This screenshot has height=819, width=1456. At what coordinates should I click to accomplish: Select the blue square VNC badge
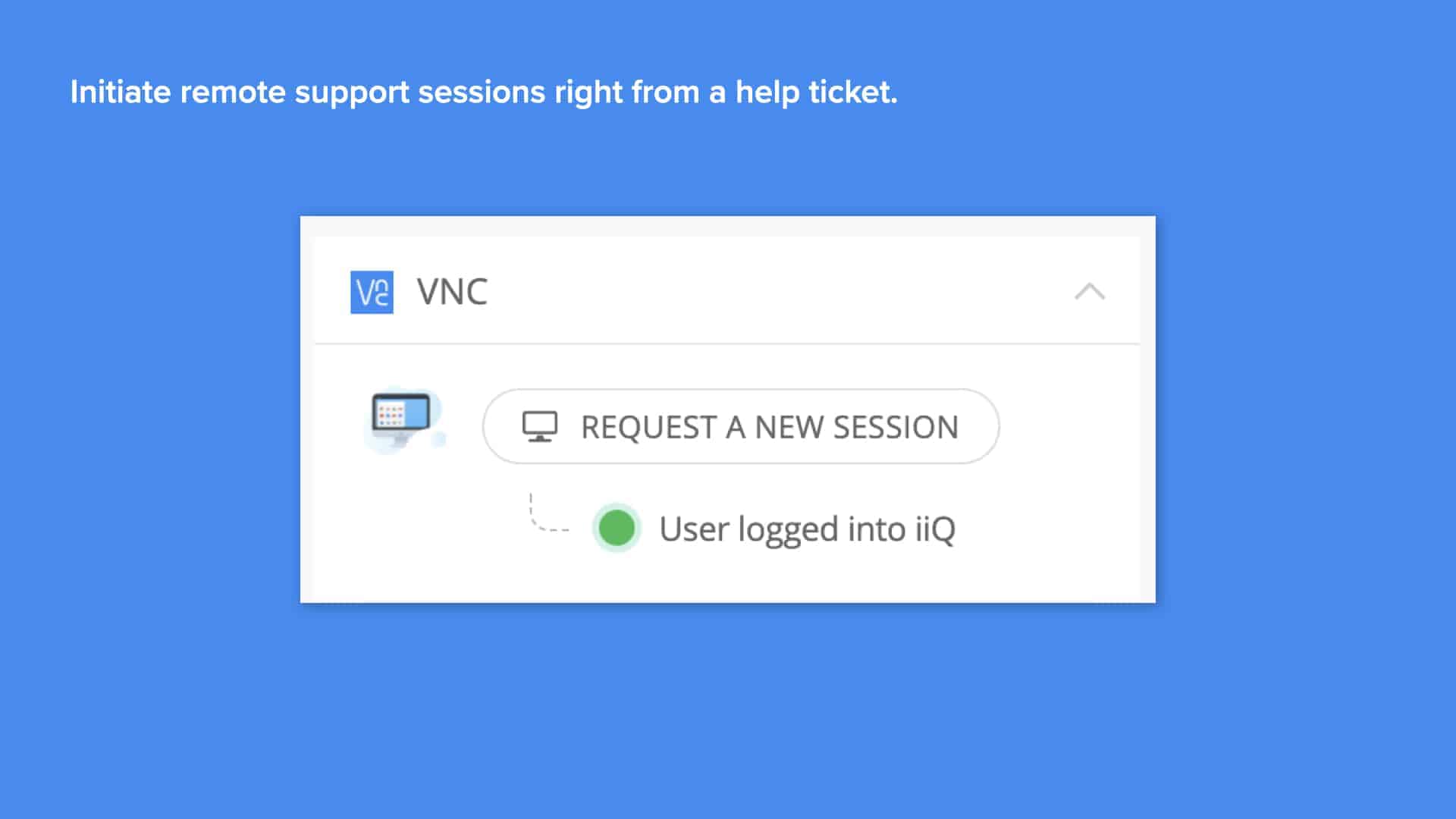coord(371,292)
